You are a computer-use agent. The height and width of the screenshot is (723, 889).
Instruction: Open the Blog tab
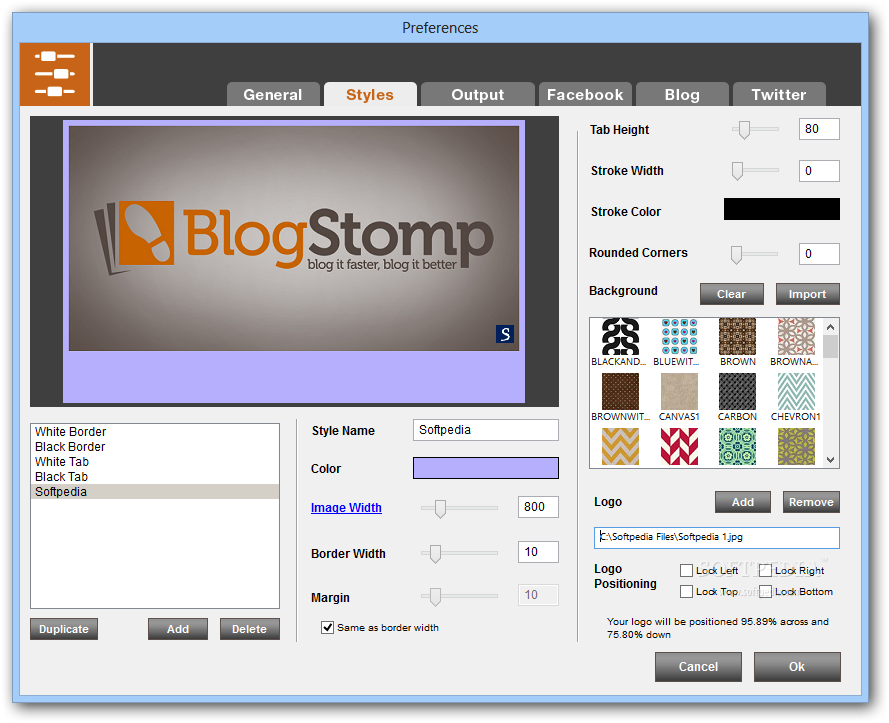tap(682, 94)
